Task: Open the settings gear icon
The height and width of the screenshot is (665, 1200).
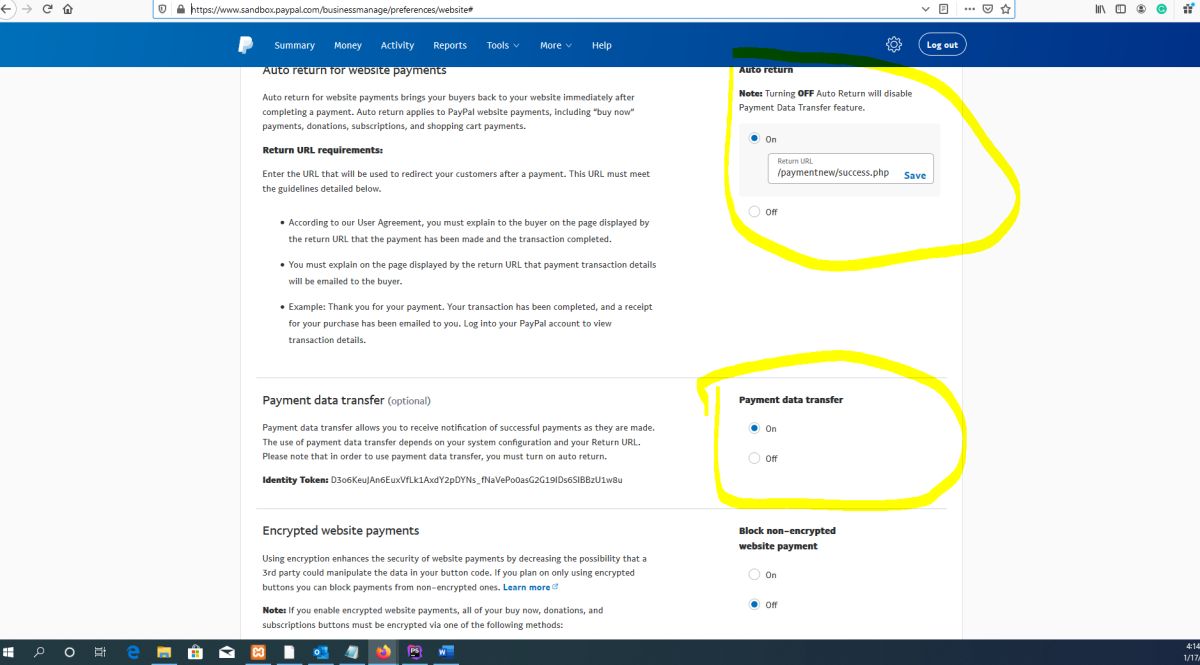Action: 894,45
